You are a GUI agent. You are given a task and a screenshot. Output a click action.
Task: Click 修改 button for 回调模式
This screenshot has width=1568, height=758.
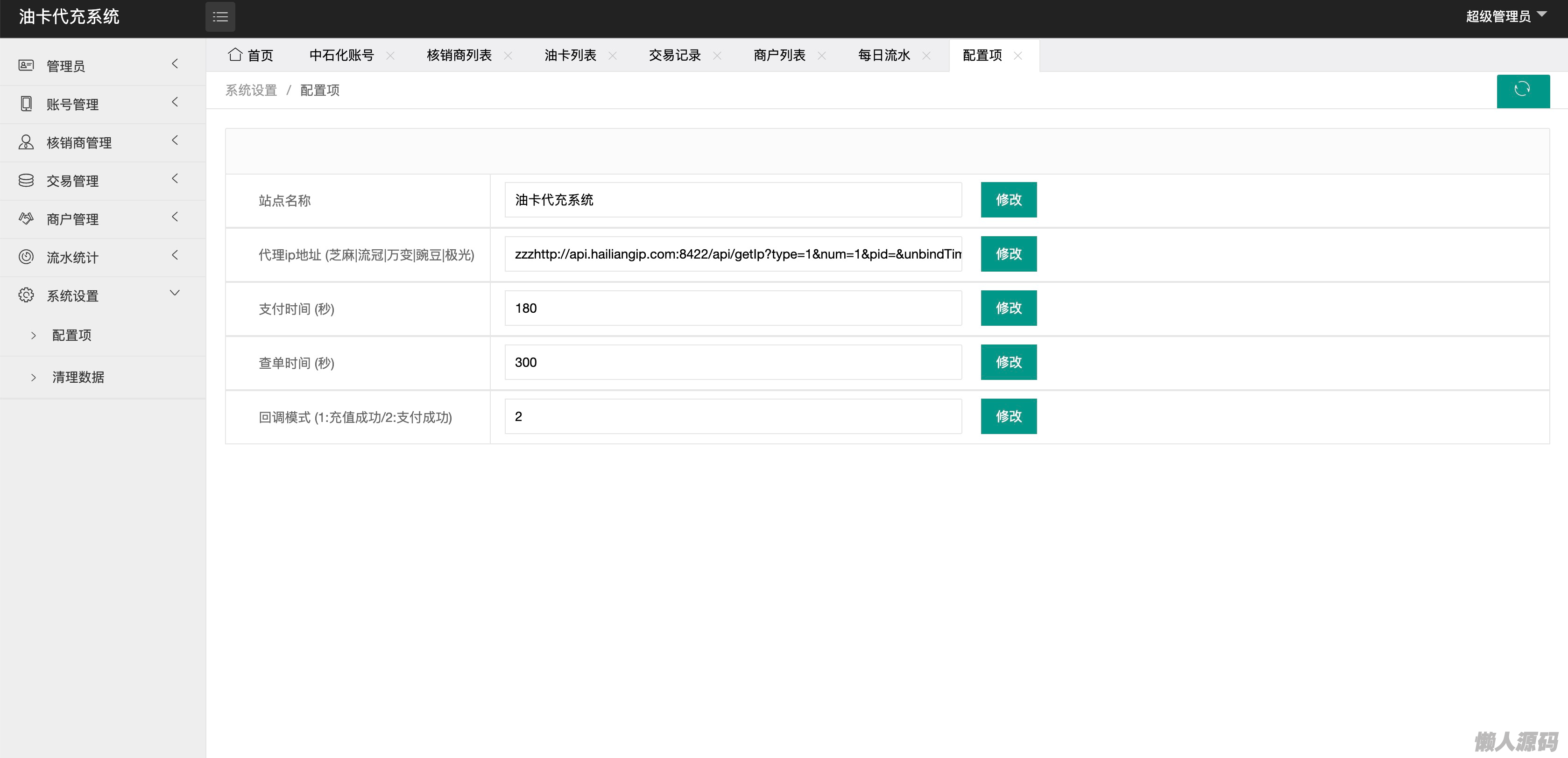(1008, 416)
